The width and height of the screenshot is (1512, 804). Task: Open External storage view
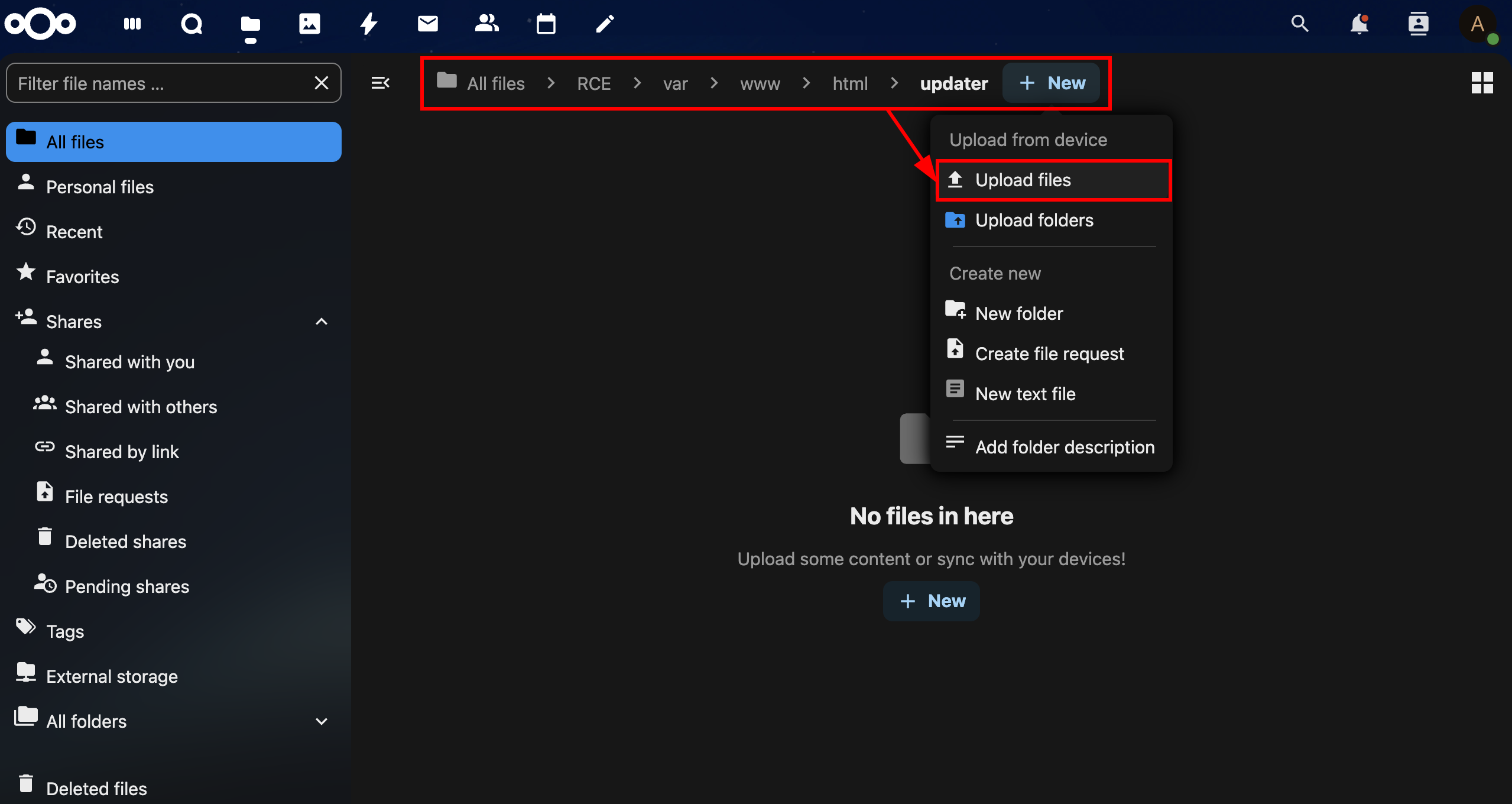click(174, 676)
